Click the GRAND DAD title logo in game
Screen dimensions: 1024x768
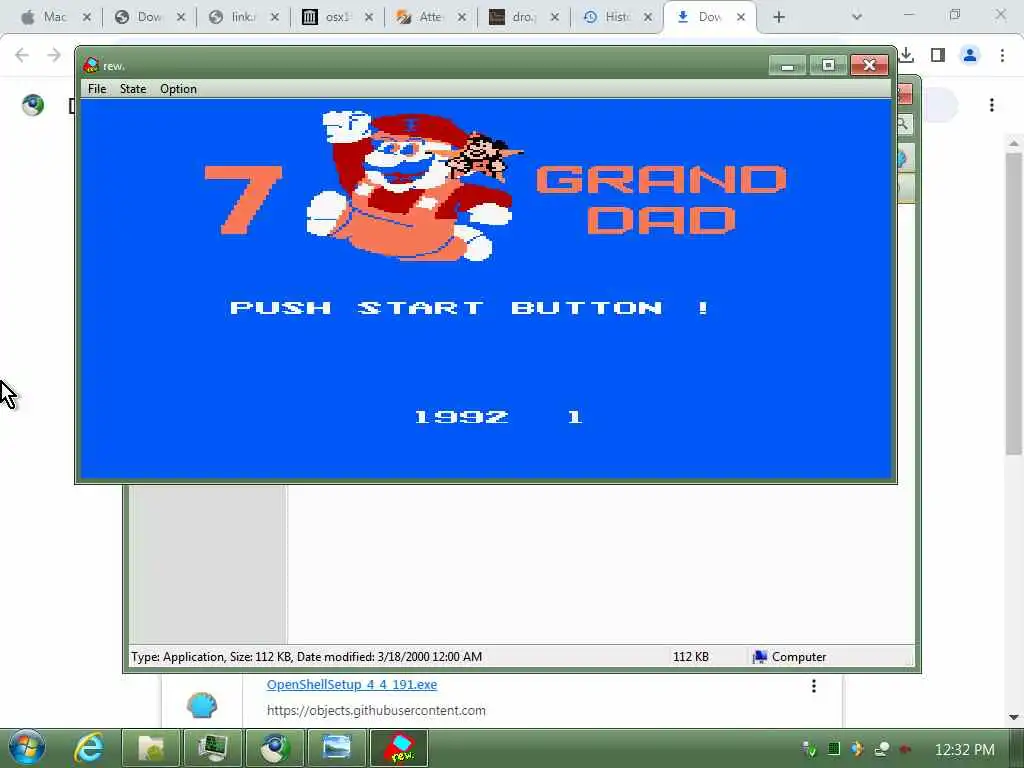point(662,199)
